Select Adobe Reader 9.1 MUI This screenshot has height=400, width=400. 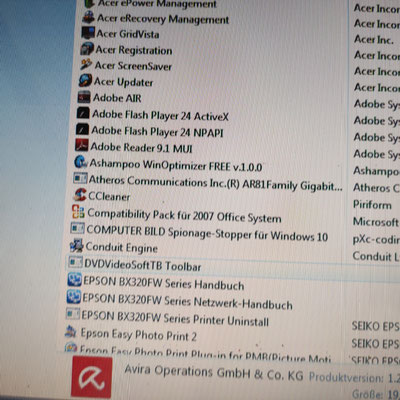pos(142,147)
